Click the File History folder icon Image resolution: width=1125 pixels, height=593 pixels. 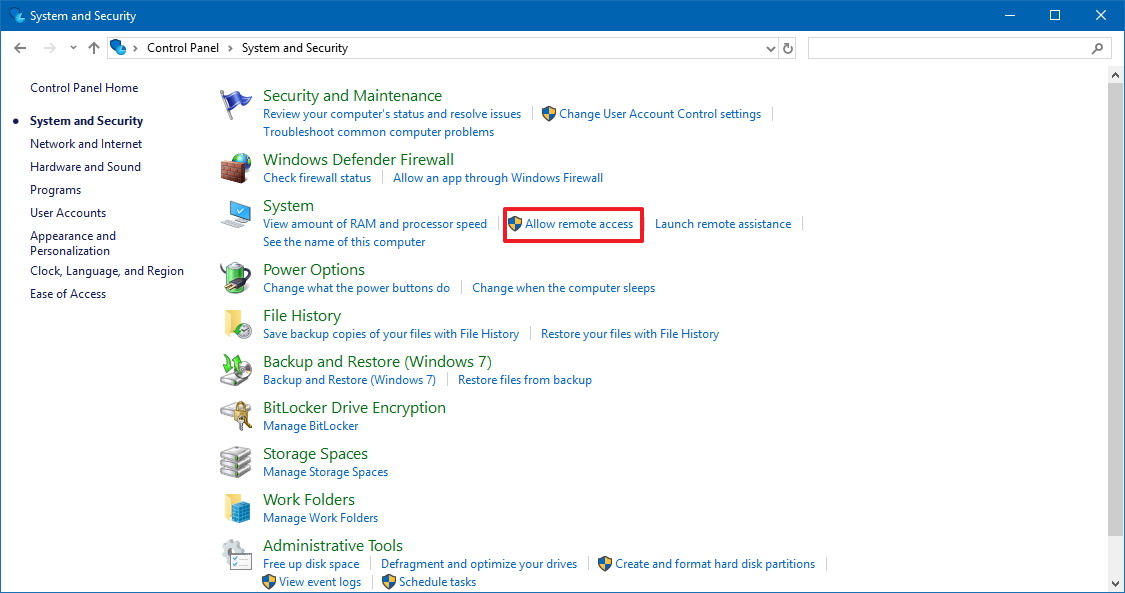237,324
